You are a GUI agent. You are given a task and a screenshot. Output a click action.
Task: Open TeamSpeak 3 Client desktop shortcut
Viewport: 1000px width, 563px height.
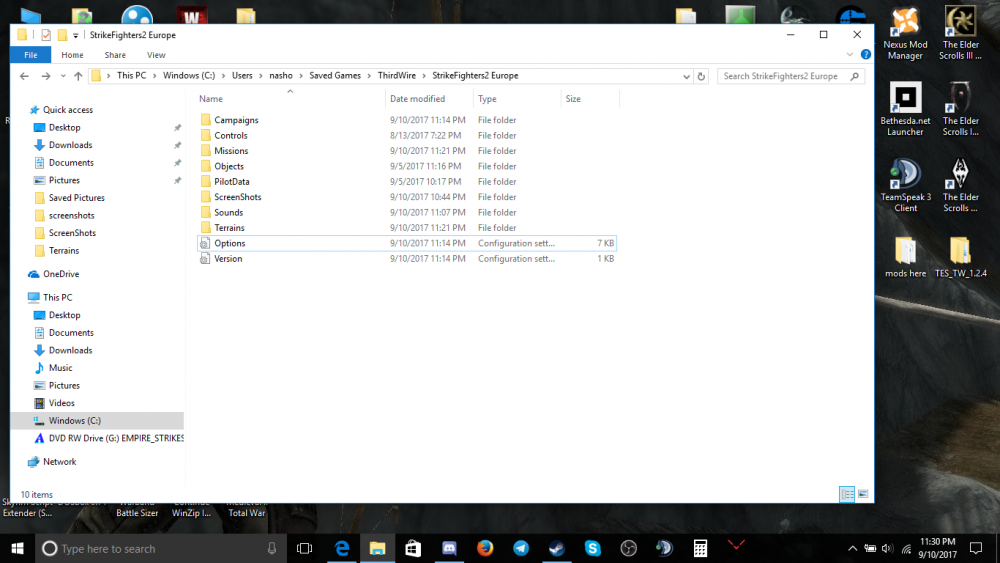(x=905, y=186)
